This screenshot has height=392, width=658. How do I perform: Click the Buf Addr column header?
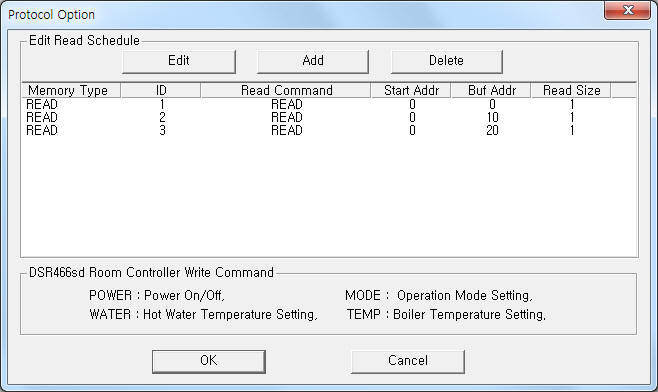[491, 90]
